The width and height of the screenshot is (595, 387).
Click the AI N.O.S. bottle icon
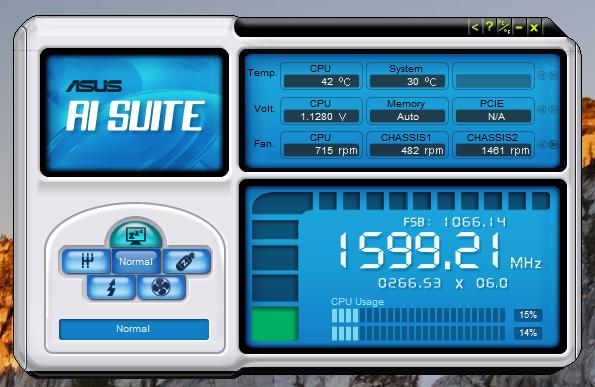point(187,261)
